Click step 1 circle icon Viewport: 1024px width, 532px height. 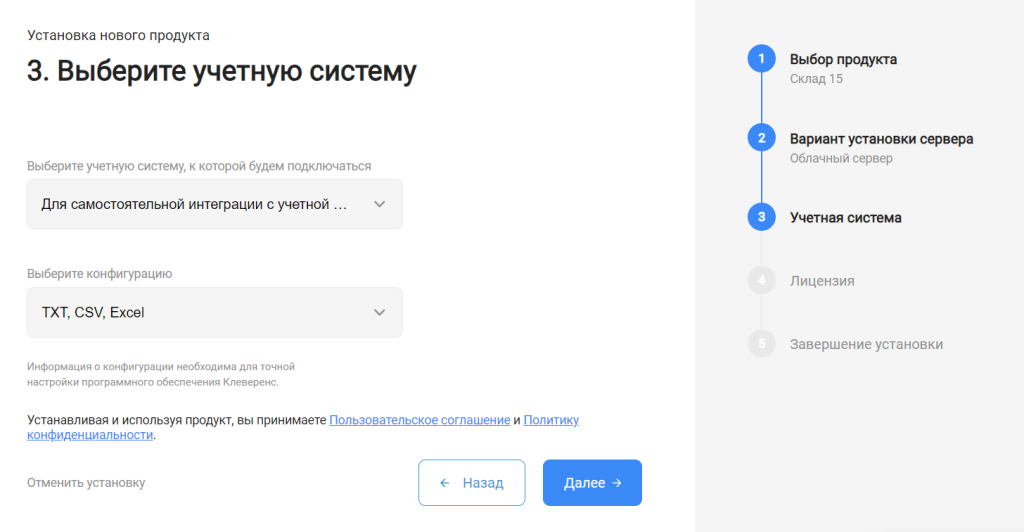point(761,59)
